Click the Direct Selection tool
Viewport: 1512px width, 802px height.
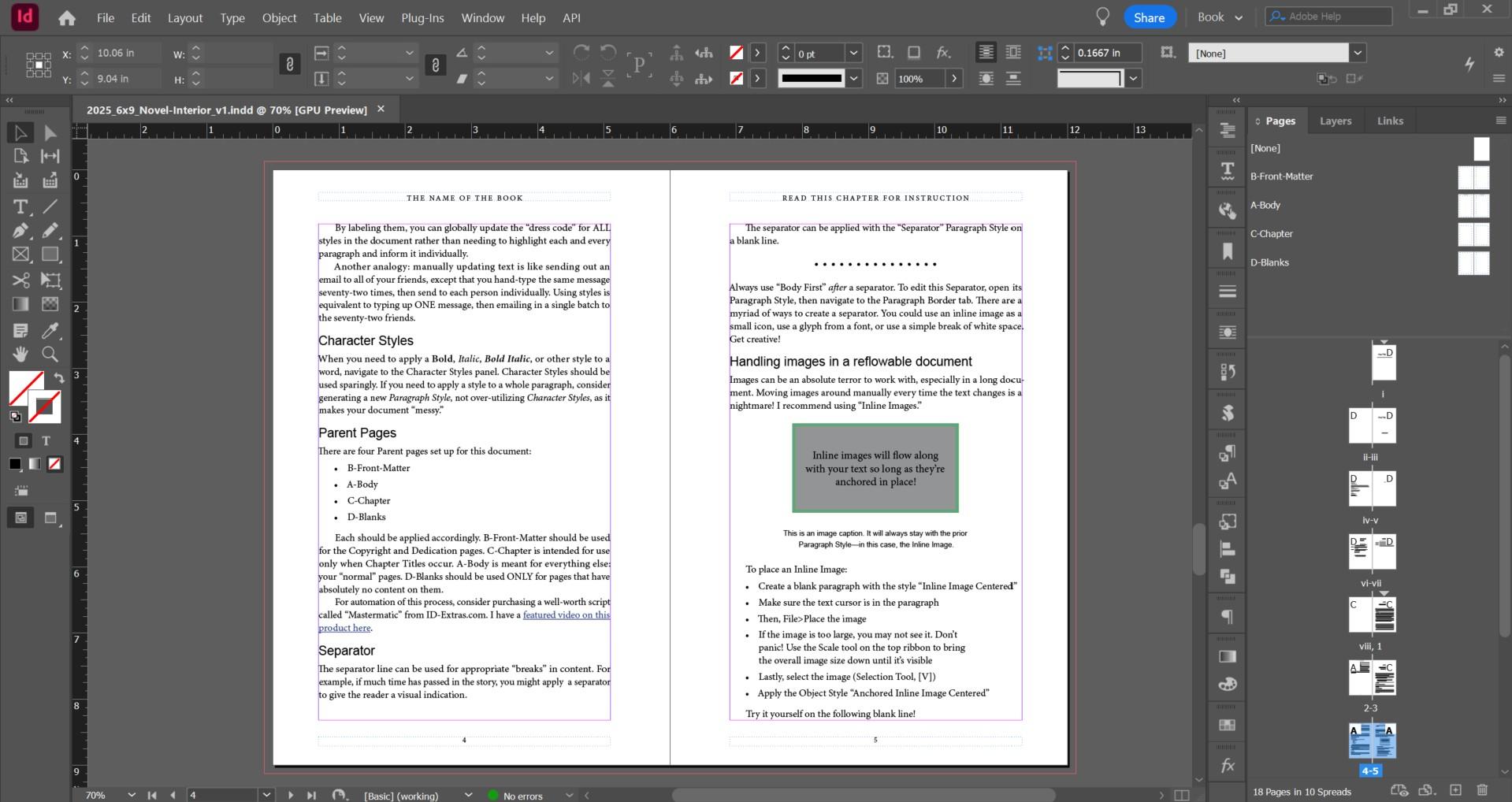[50, 133]
